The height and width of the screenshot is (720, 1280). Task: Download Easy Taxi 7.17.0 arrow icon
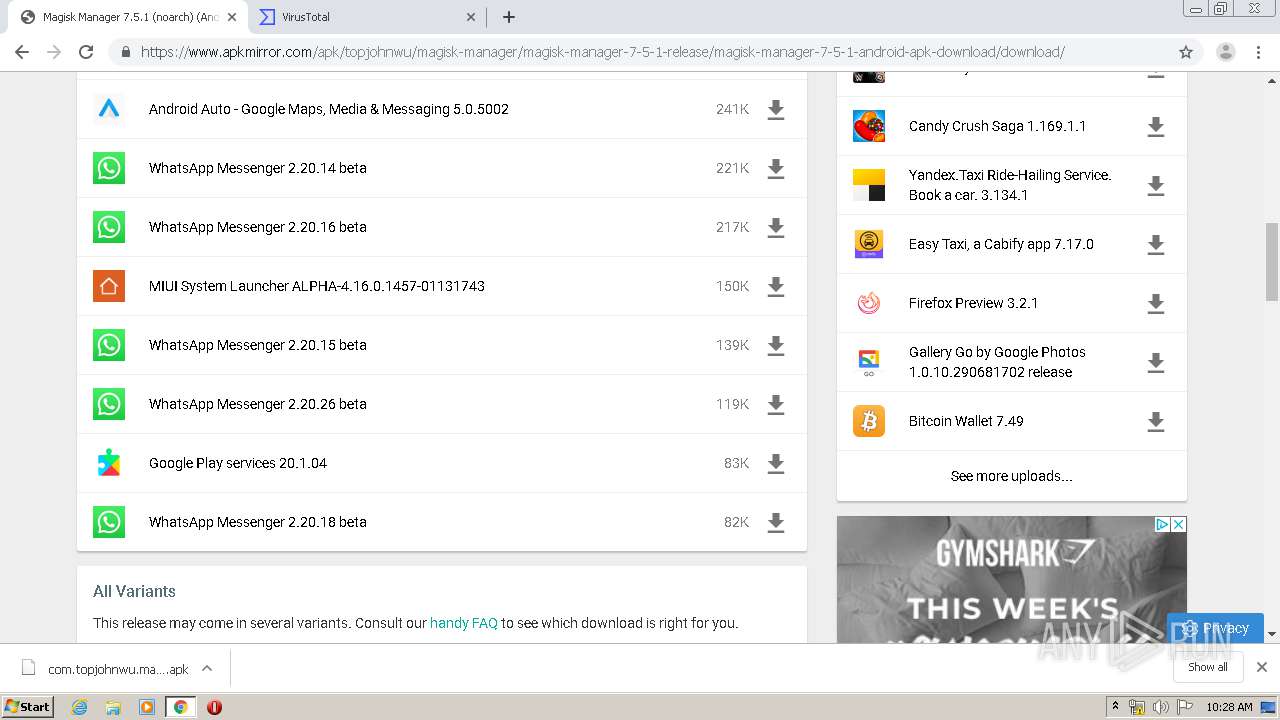tap(1155, 245)
